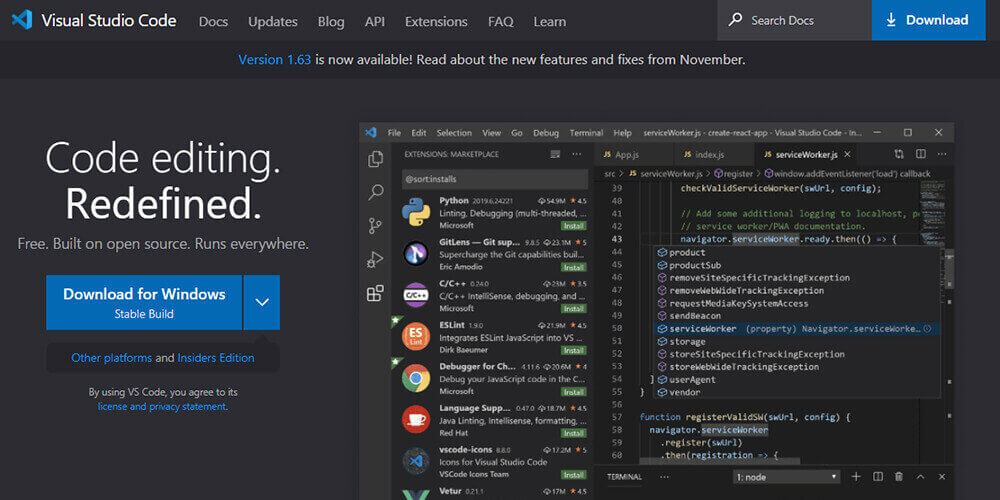1000x500 pixels.
Task: Click the new terminal plus icon
Action: (x=857, y=476)
